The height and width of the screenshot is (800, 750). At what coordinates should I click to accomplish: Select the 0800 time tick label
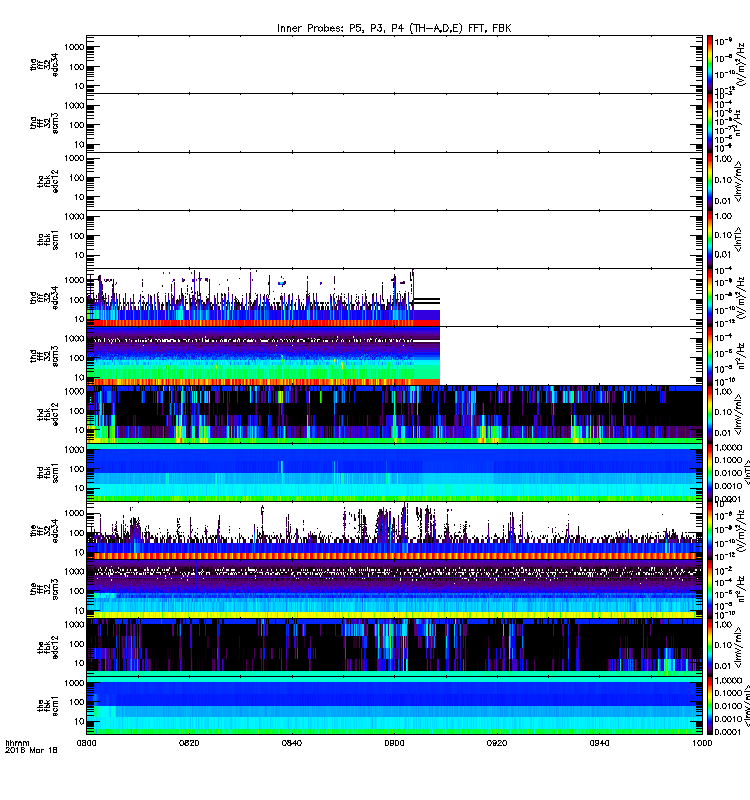pos(86,743)
